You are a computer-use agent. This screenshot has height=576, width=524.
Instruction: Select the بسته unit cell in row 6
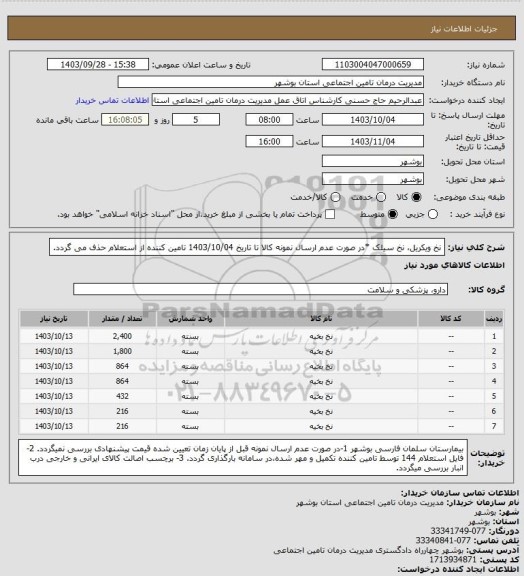pos(190,411)
